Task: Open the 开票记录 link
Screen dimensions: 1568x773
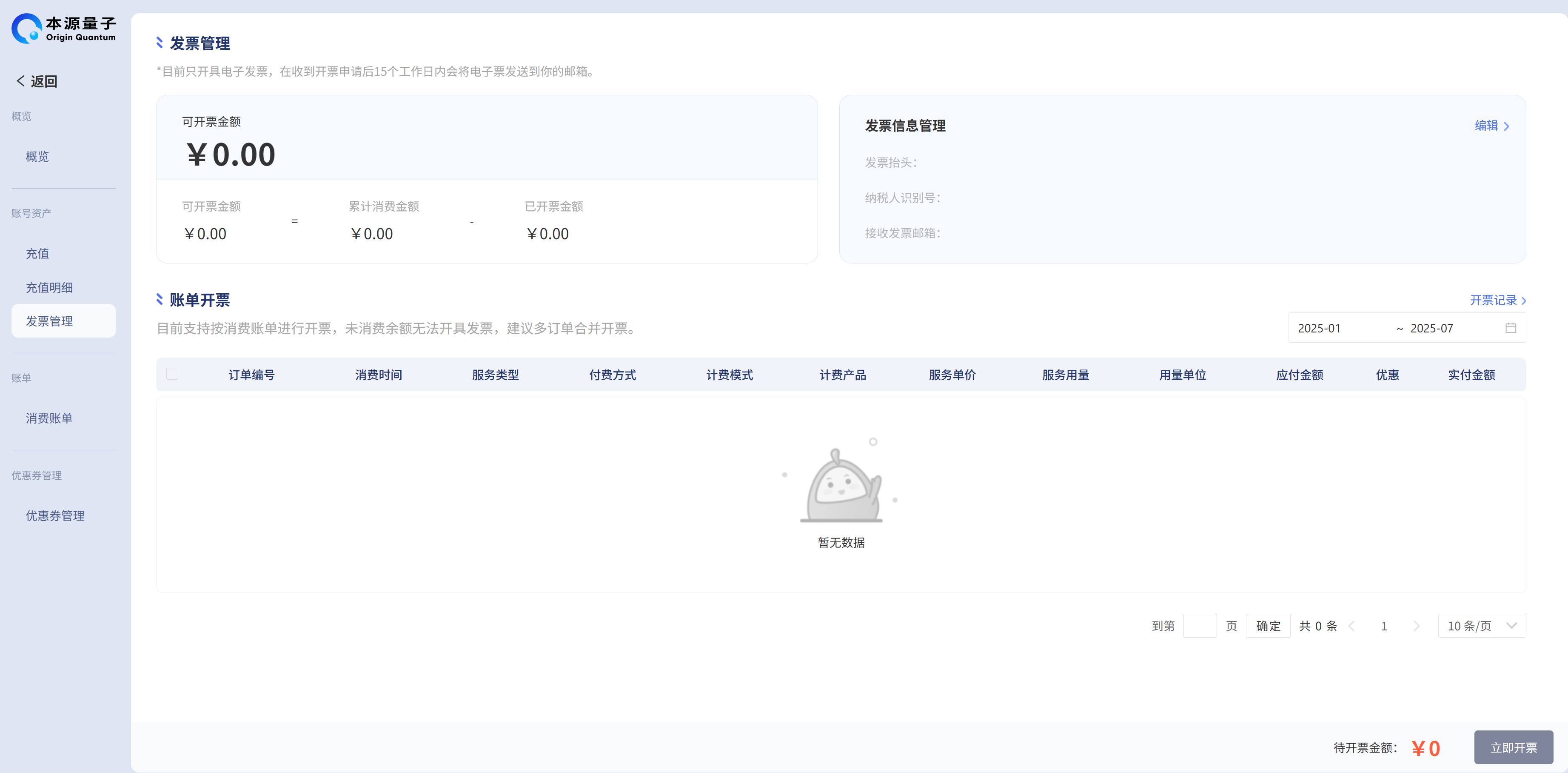Action: click(1493, 301)
